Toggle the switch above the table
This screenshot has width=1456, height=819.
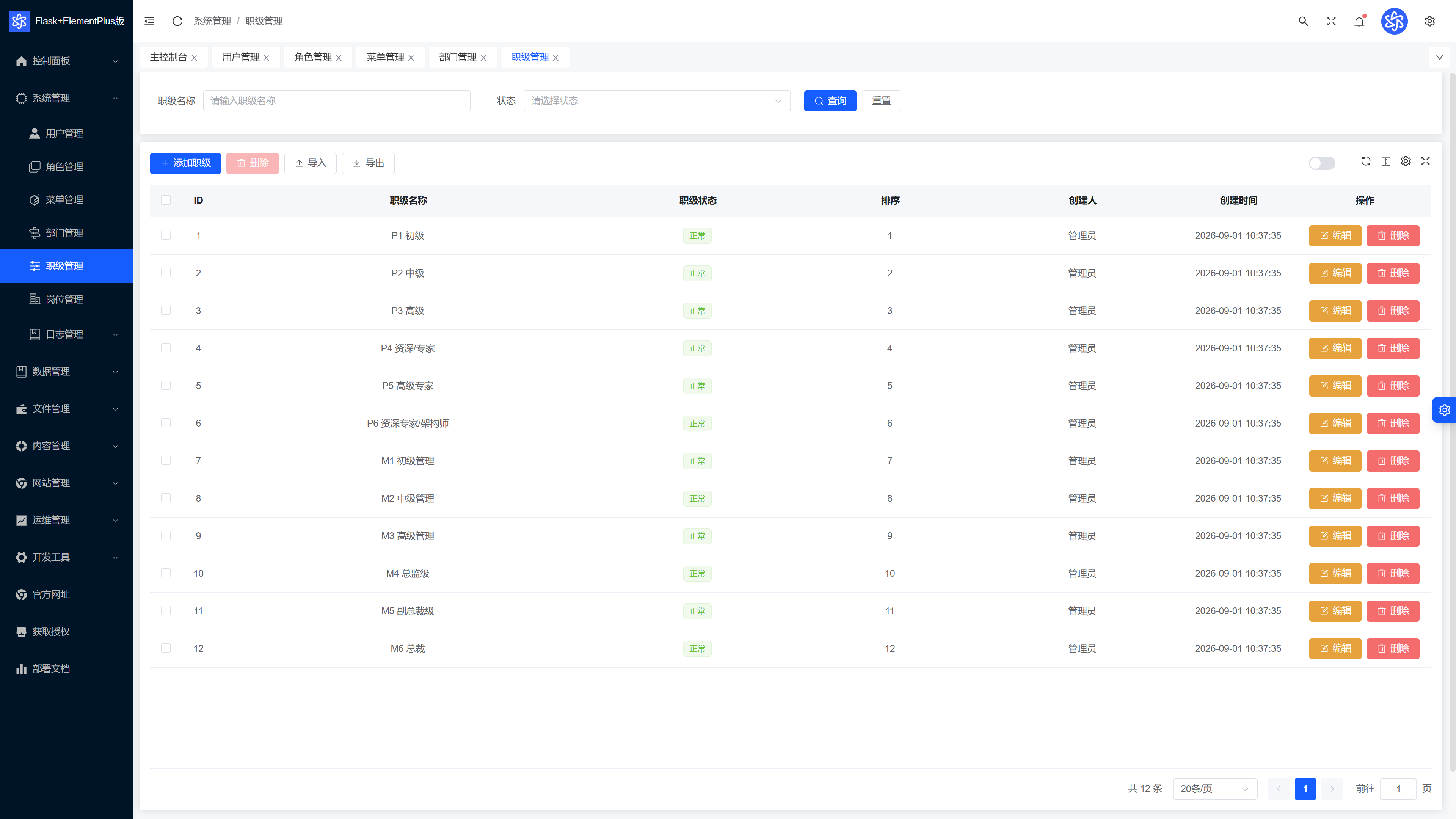point(1321,163)
